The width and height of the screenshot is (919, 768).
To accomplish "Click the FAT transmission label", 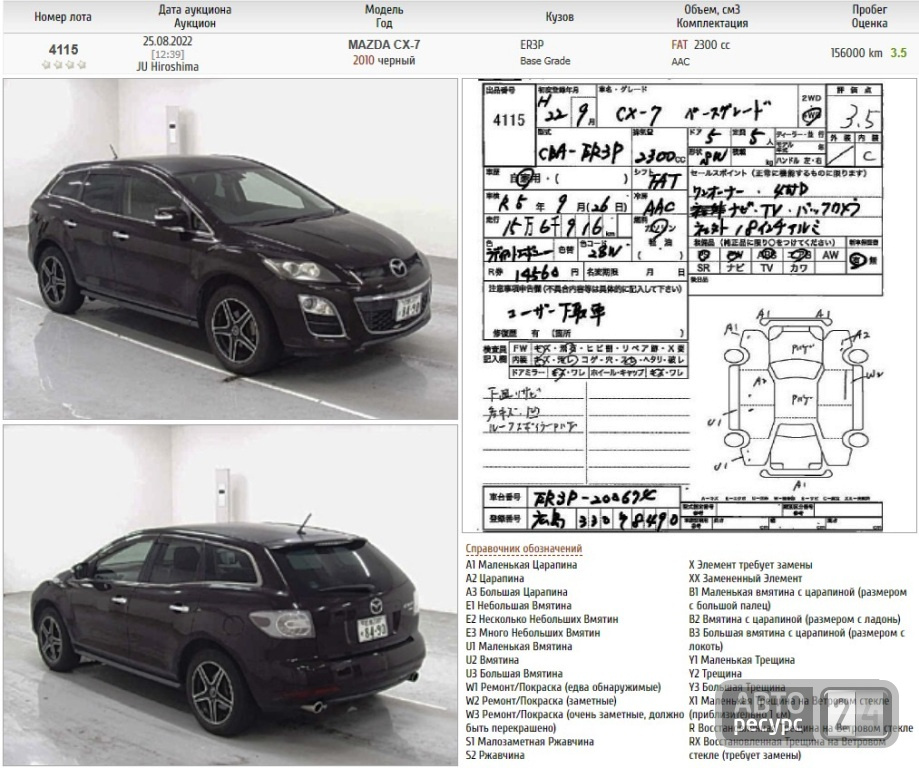I will click(x=679, y=45).
